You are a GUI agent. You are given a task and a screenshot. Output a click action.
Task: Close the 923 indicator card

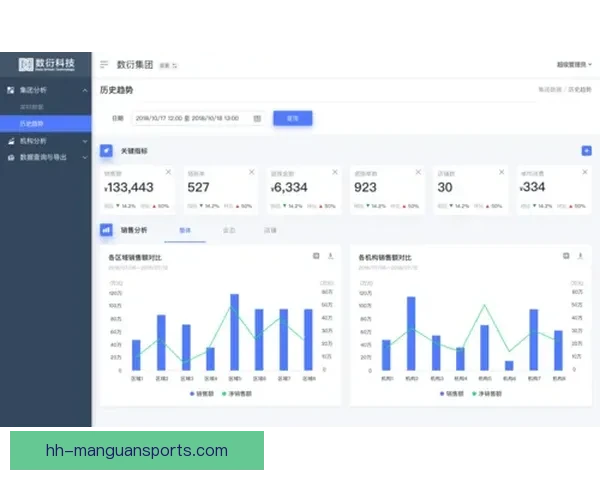click(418, 172)
